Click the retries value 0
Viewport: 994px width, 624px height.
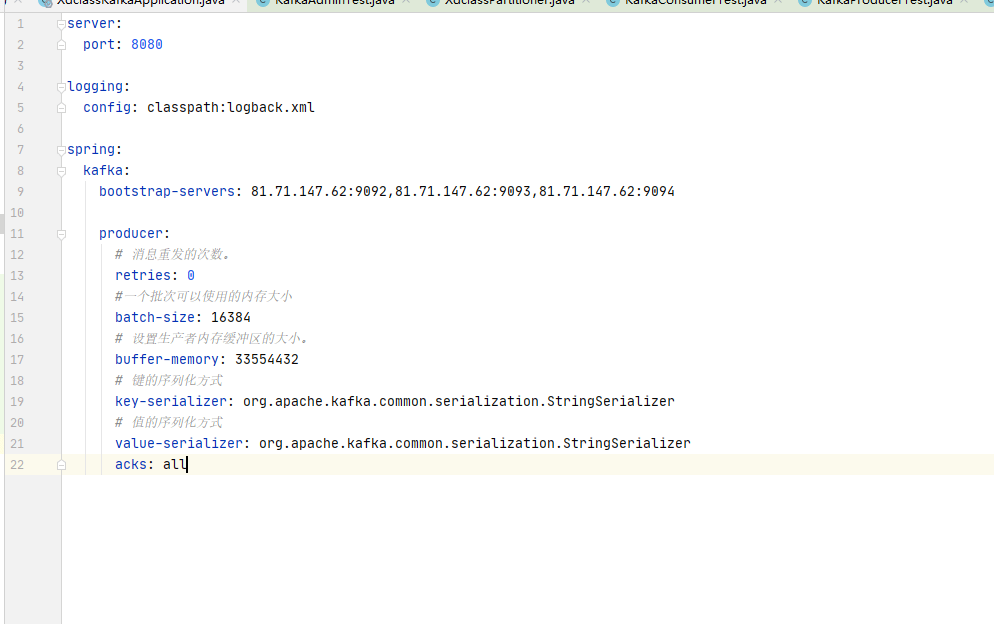191,275
